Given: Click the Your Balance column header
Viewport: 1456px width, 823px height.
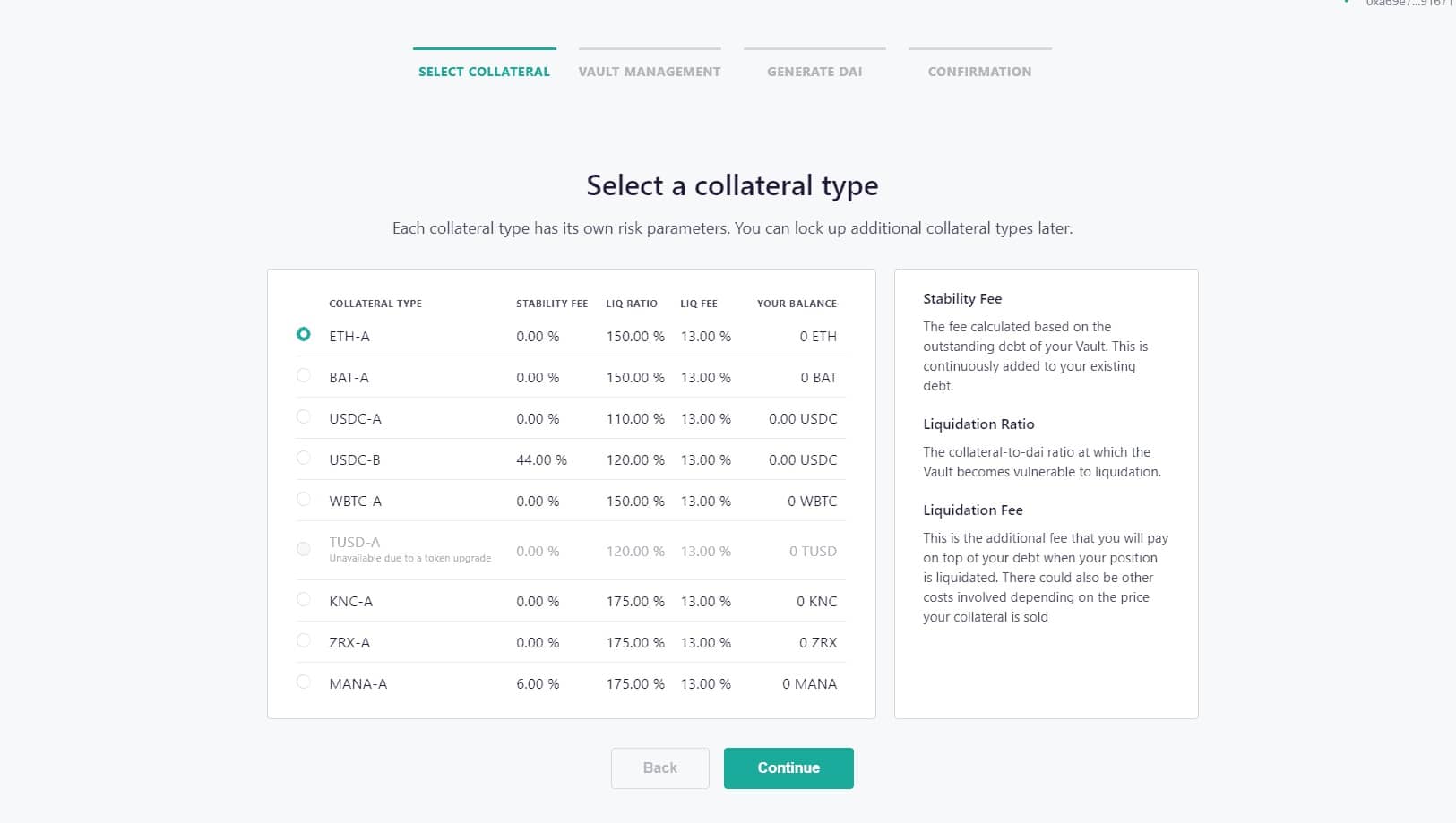Looking at the screenshot, I should coord(797,304).
